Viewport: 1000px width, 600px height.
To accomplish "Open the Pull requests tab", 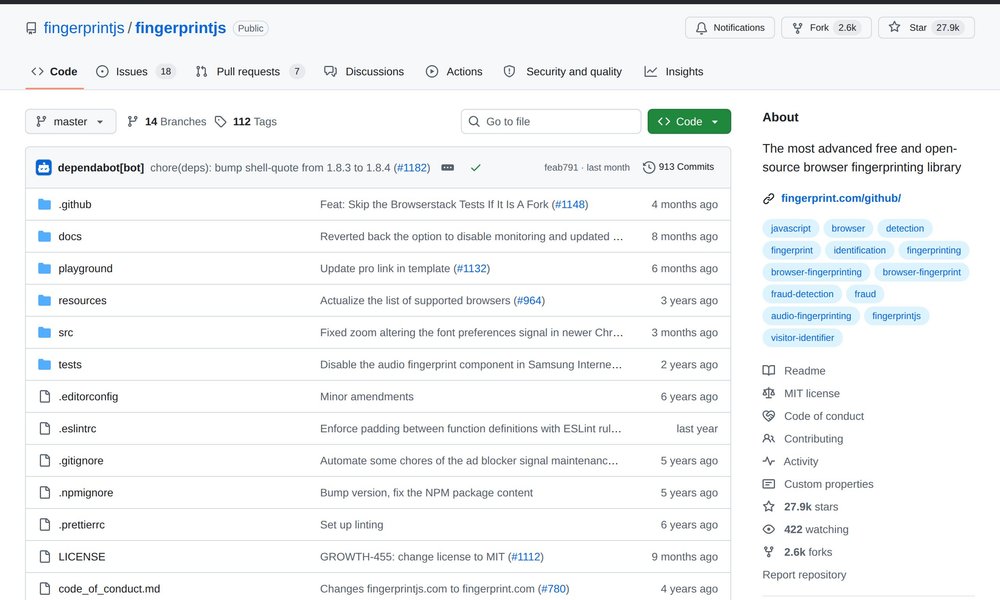I will pyautogui.click(x=250, y=71).
